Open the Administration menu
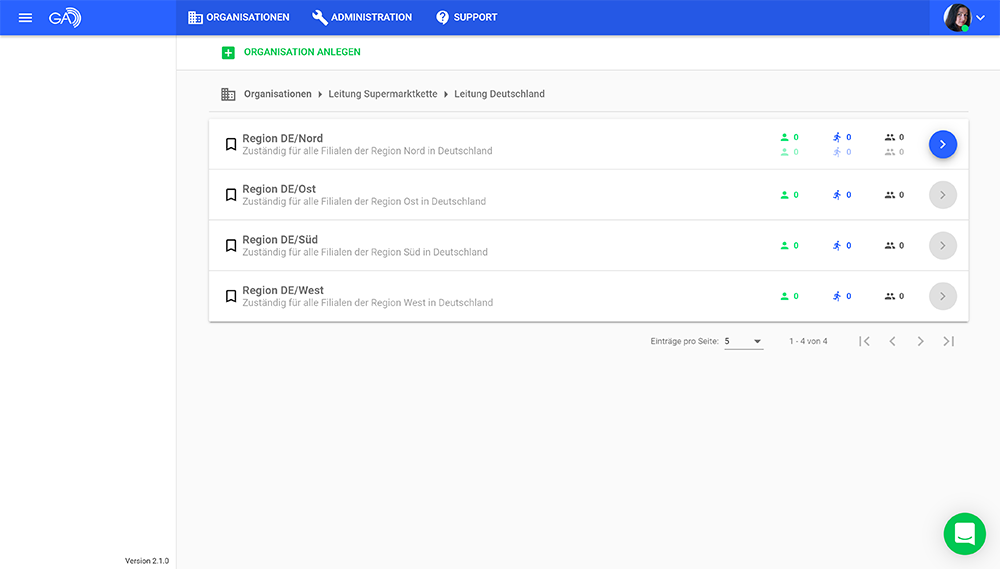The image size is (1000, 569). click(362, 17)
